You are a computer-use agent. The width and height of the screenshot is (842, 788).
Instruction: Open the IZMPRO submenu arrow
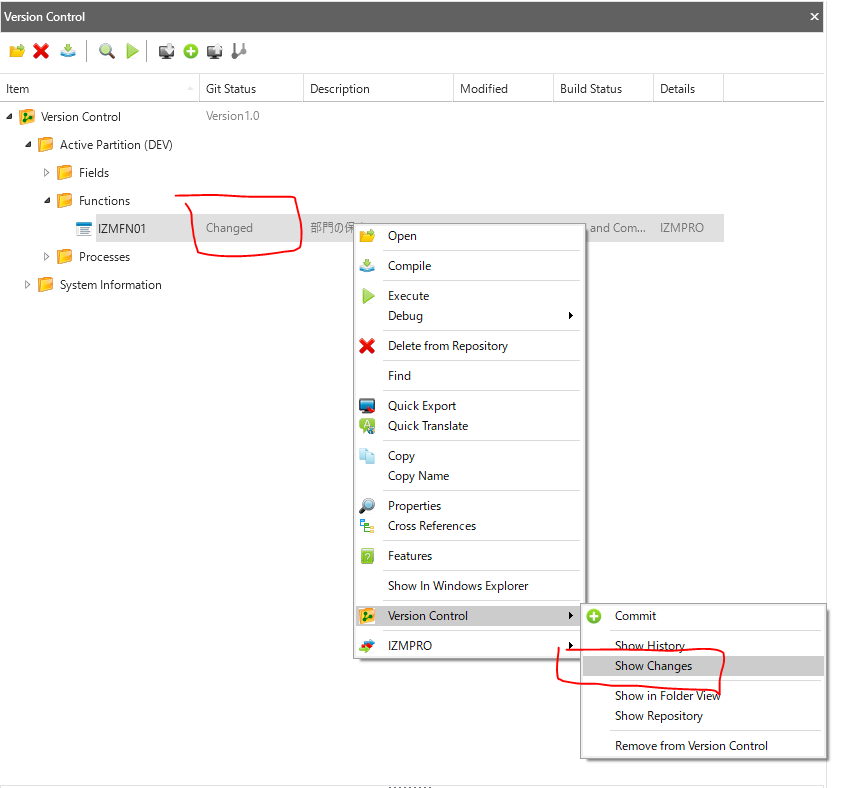point(571,646)
